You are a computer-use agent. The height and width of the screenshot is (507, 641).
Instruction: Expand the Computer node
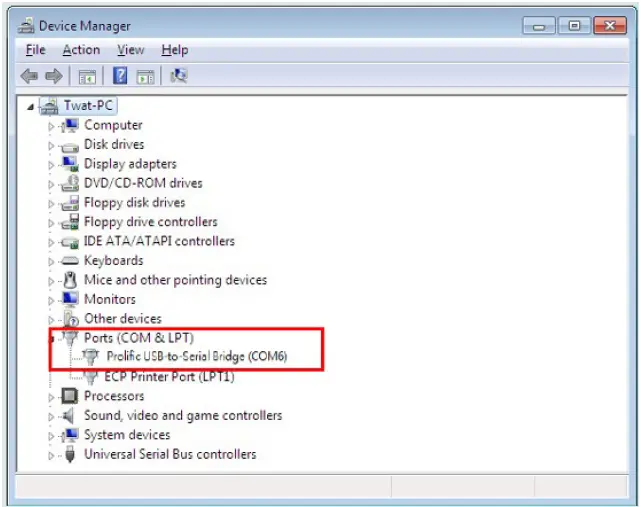(51, 126)
